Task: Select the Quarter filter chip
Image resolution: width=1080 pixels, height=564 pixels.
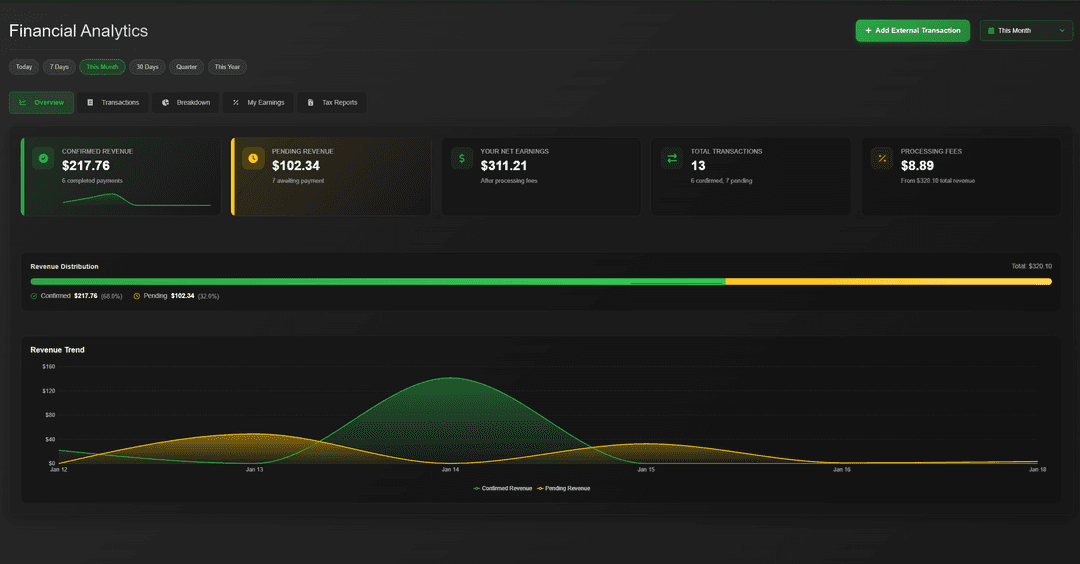Action: [x=187, y=67]
